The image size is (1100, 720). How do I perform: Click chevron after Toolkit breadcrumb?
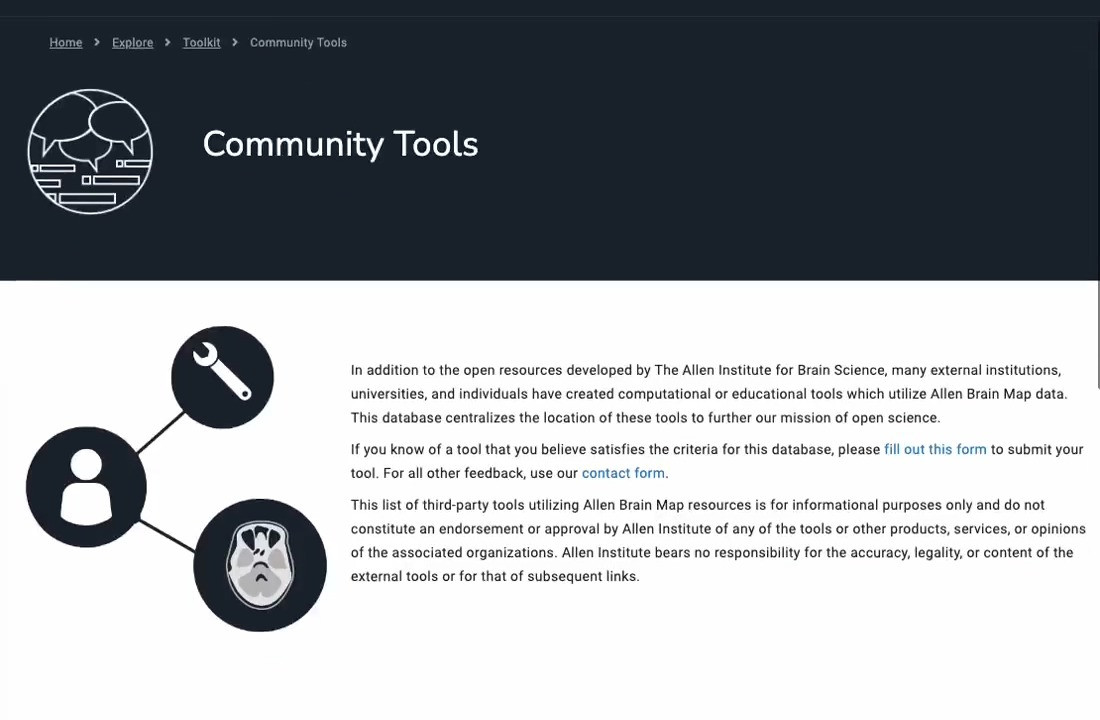(235, 43)
